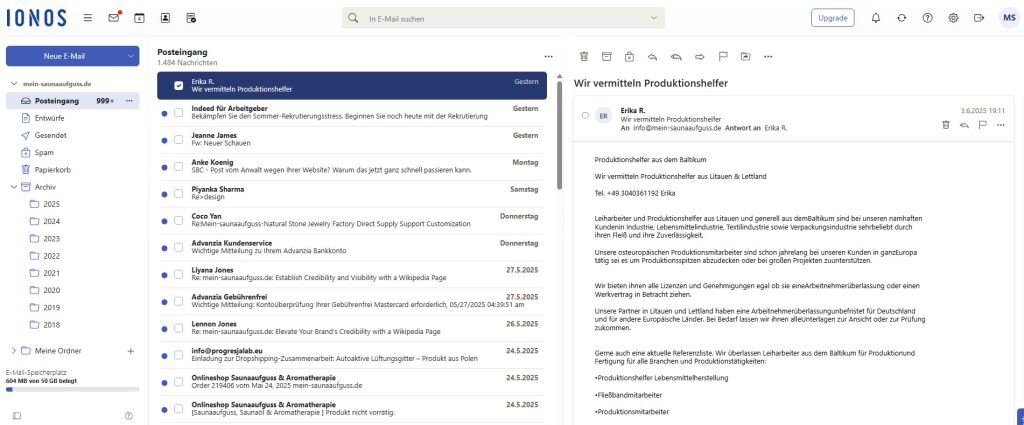Click the refresh icon in header
This screenshot has height=425, width=1024.
902,18
